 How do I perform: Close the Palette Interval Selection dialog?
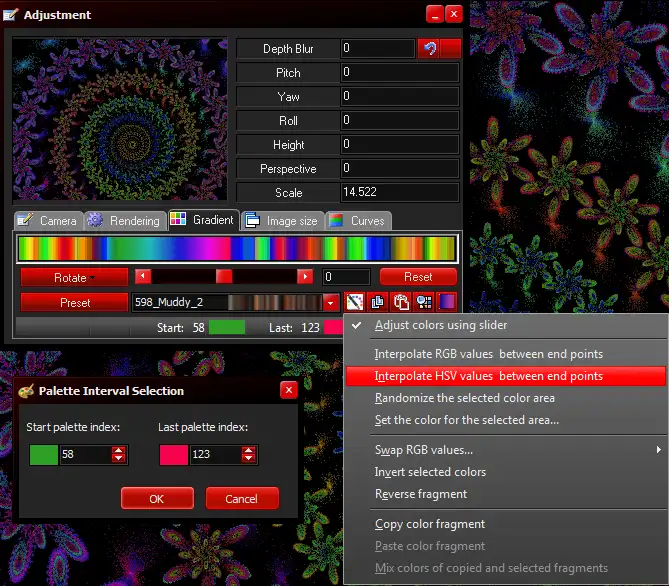[x=289, y=390]
